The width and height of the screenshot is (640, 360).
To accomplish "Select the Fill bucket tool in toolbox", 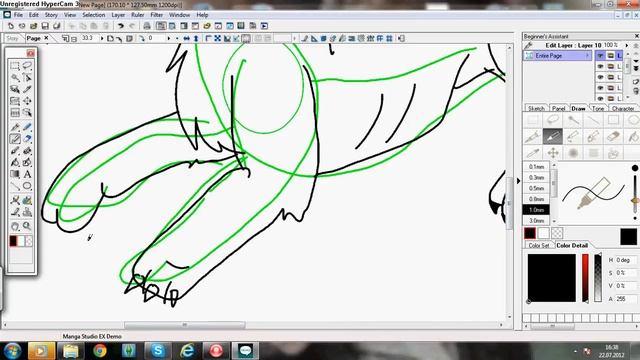I will click(x=15, y=162).
